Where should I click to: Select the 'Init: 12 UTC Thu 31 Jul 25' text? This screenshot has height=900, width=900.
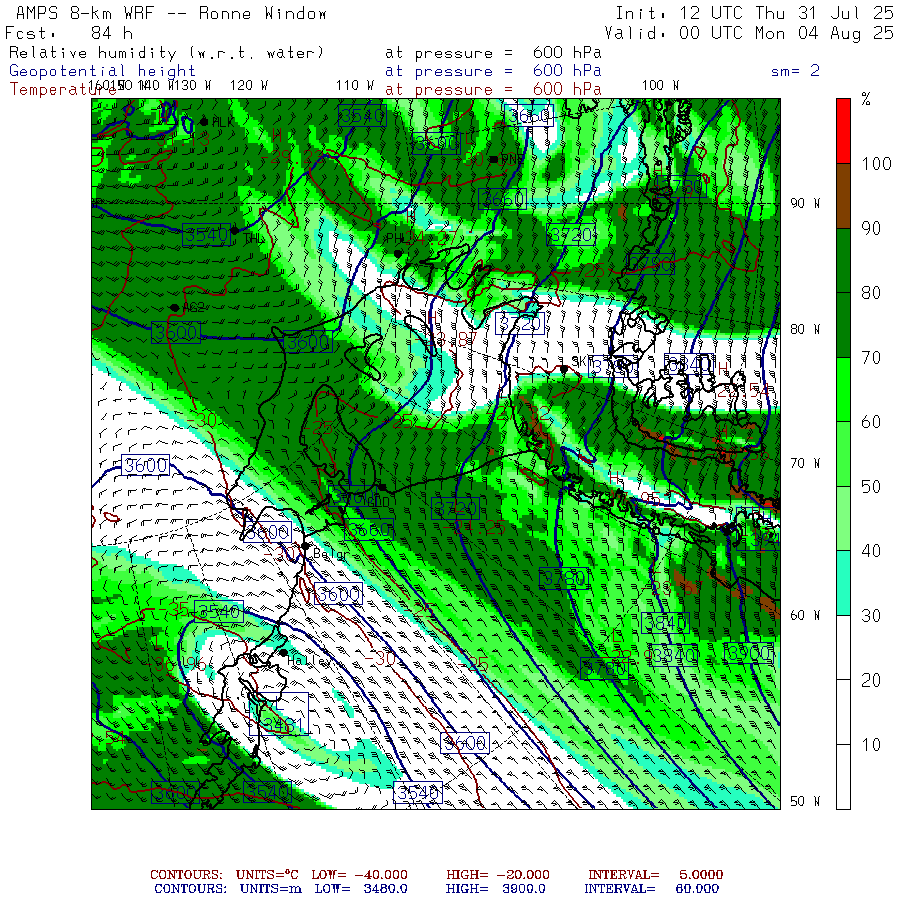[755, 13]
